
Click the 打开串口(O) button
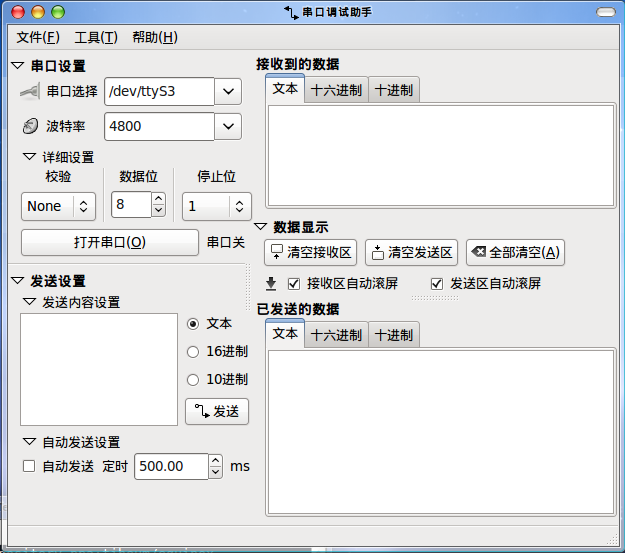click(x=110, y=242)
